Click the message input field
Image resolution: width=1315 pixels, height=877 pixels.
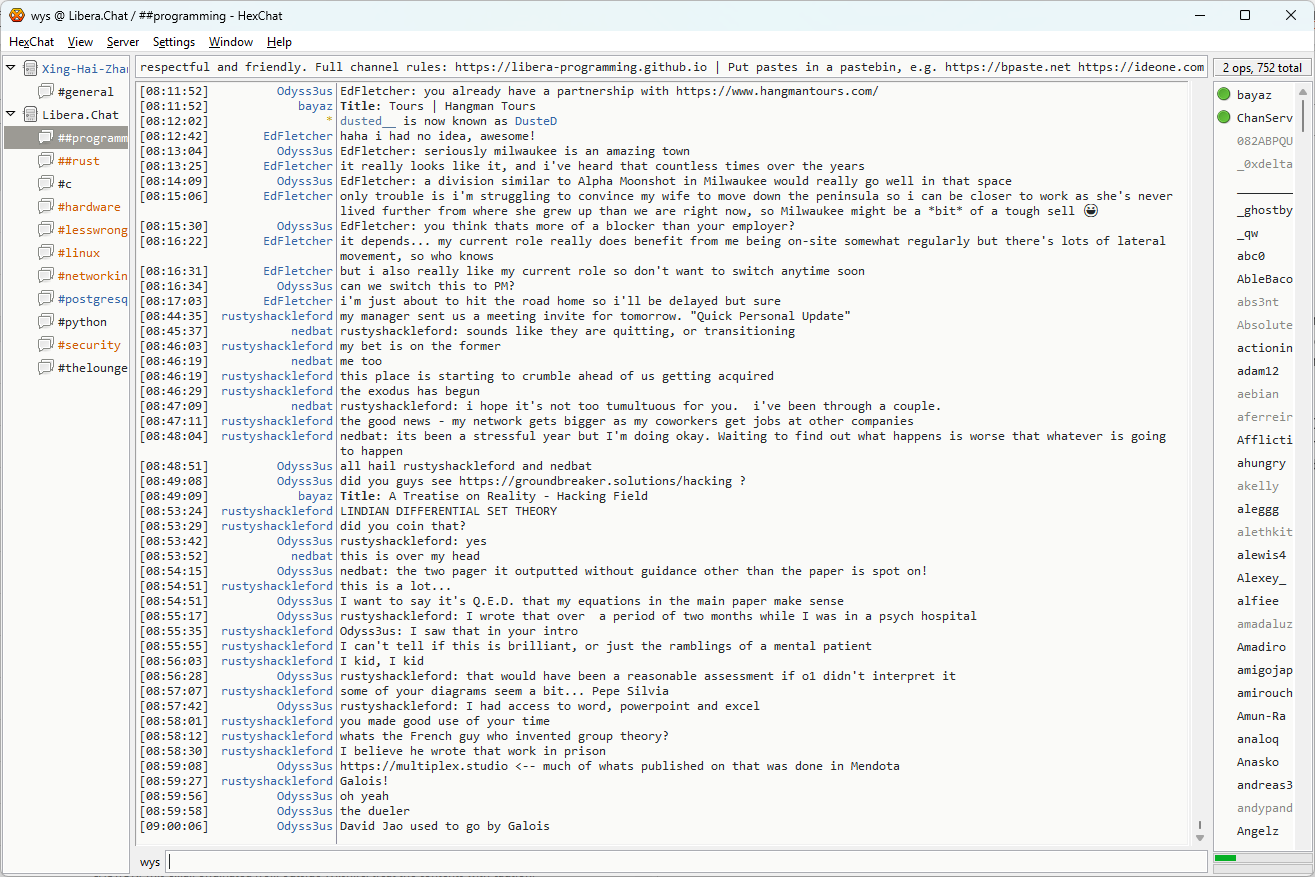click(x=686, y=862)
